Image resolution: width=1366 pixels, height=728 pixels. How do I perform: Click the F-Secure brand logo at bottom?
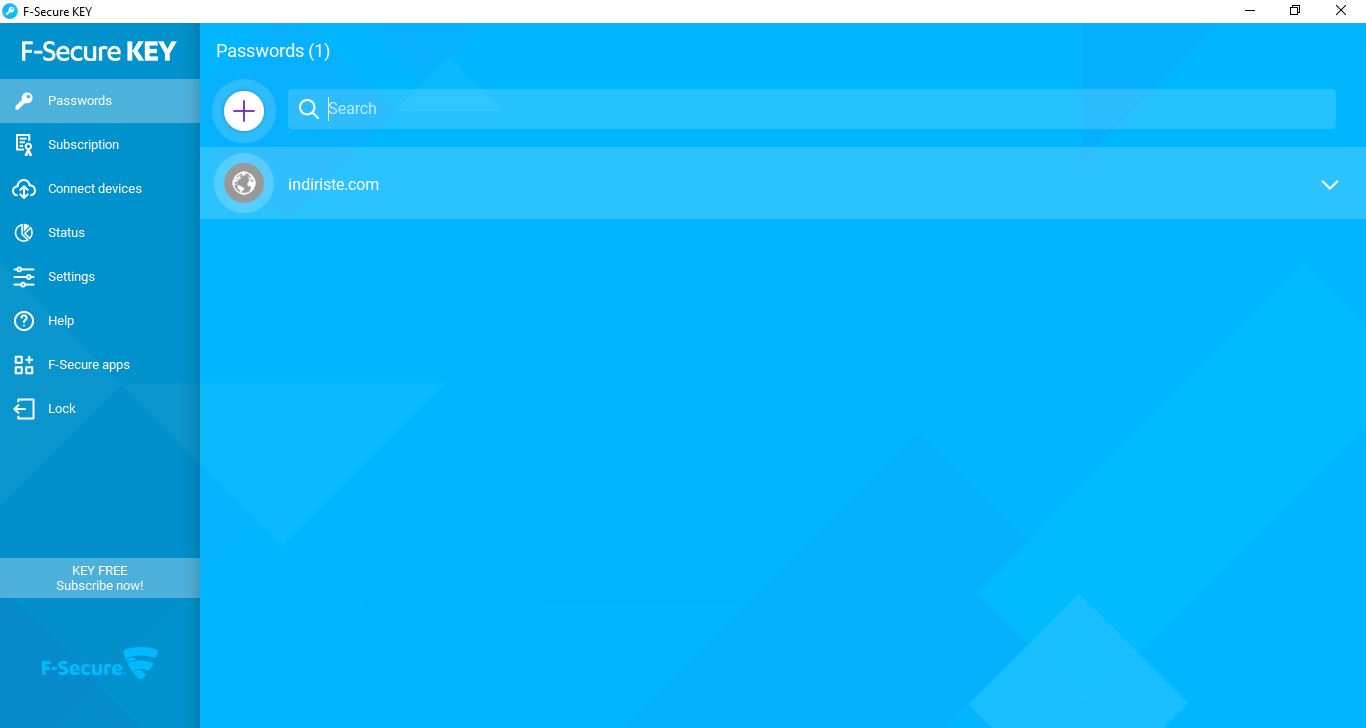(x=99, y=664)
